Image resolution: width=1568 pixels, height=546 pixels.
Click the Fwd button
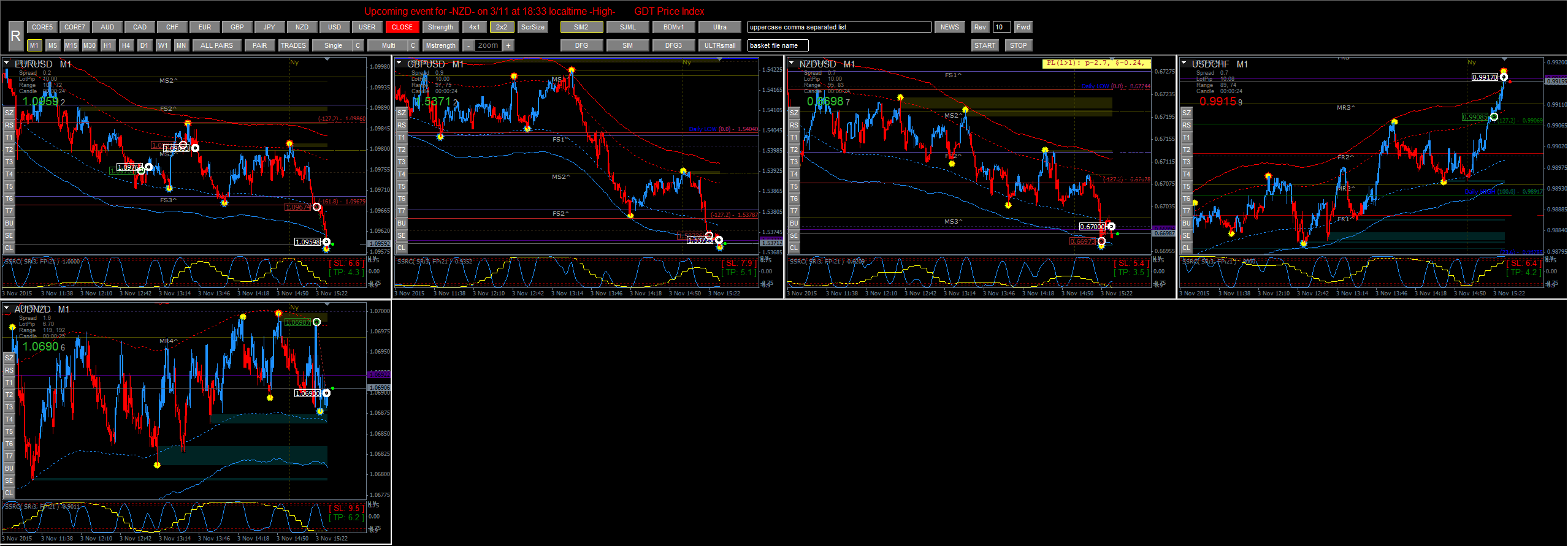(x=1023, y=27)
